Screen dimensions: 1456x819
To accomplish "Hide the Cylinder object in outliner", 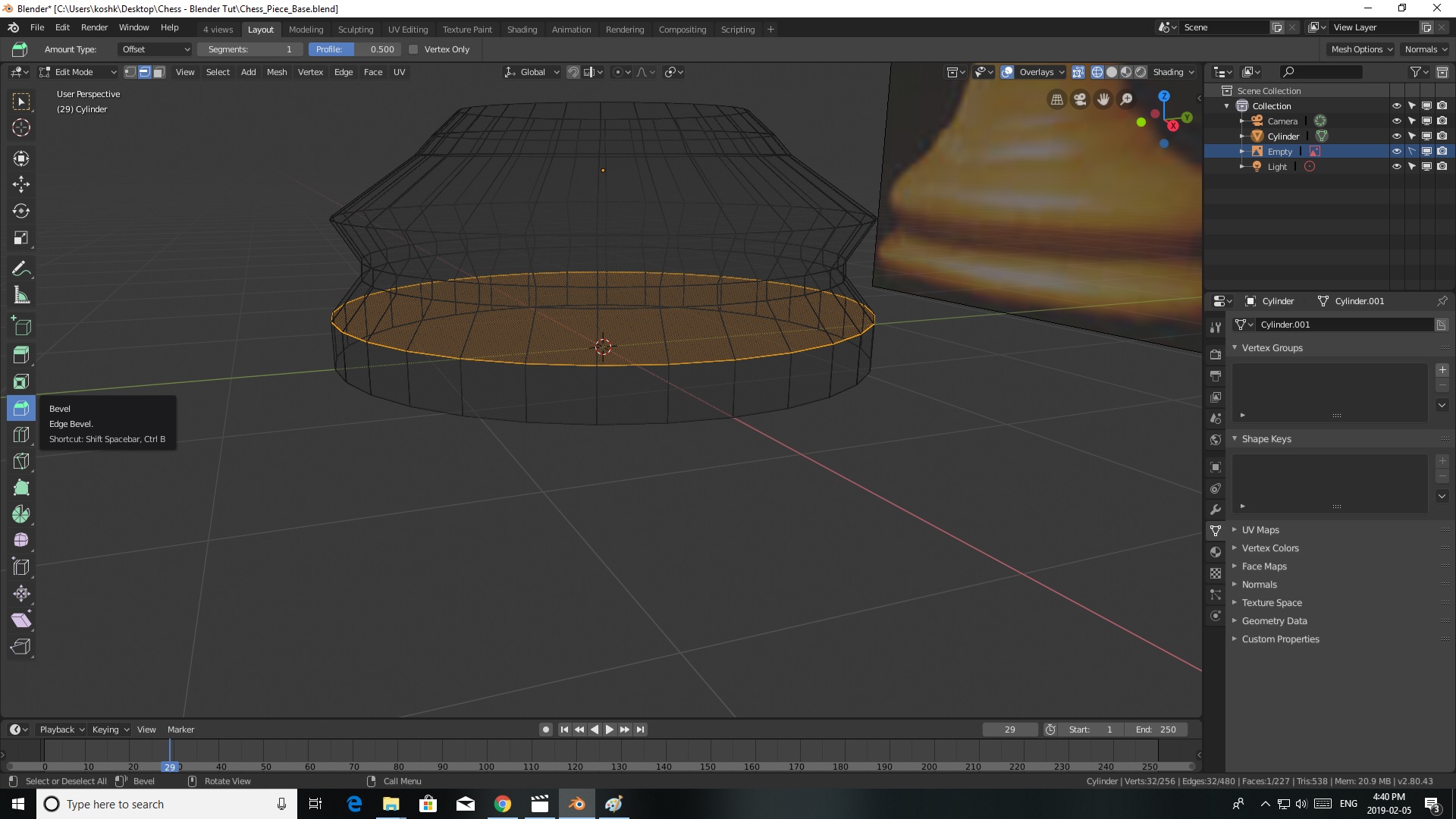I will tap(1396, 136).
